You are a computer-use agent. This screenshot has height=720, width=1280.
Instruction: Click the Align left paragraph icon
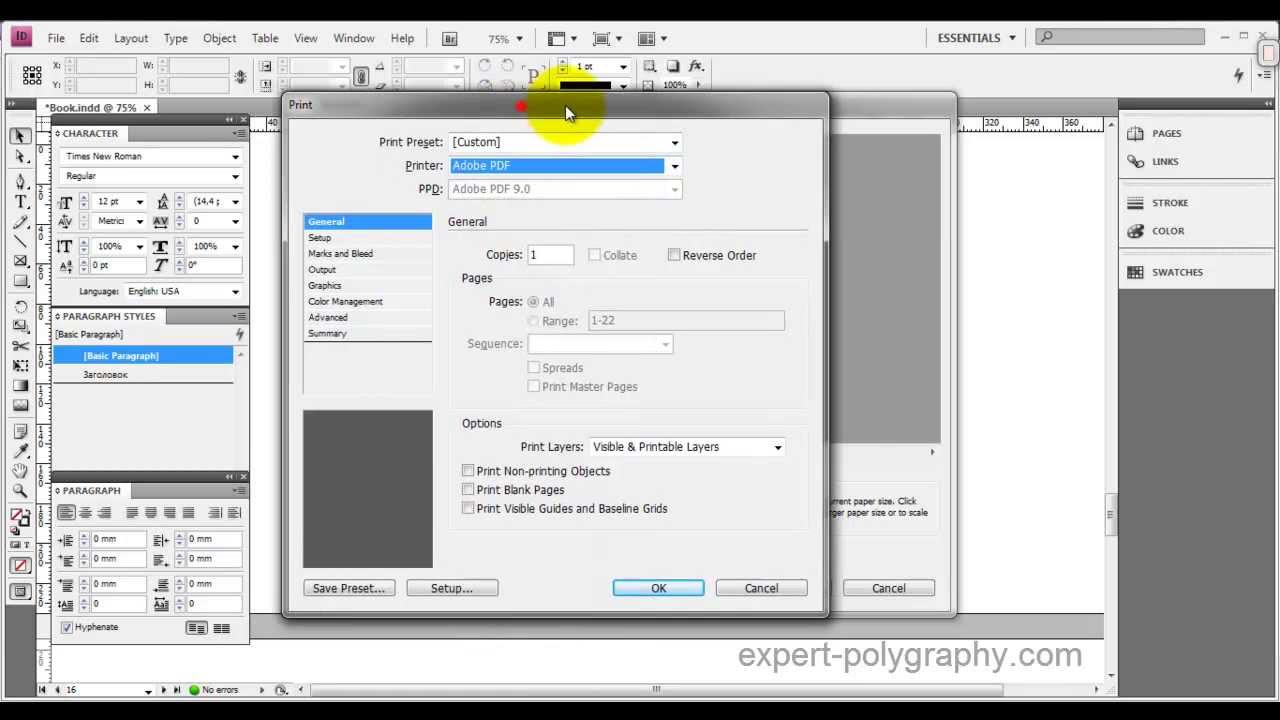pos(66,513)
